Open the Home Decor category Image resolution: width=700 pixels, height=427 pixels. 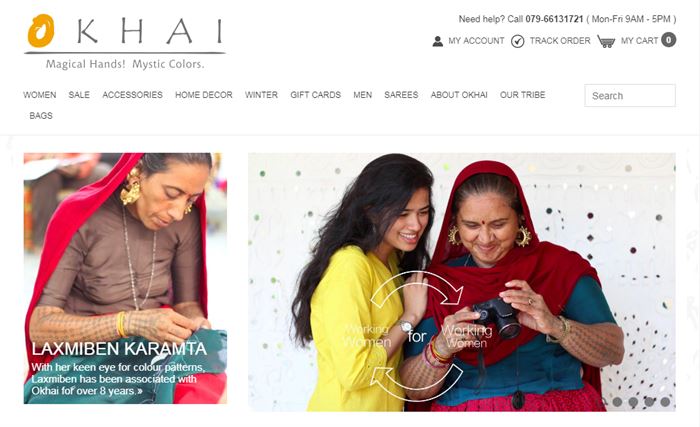click(x=204, y=95)
